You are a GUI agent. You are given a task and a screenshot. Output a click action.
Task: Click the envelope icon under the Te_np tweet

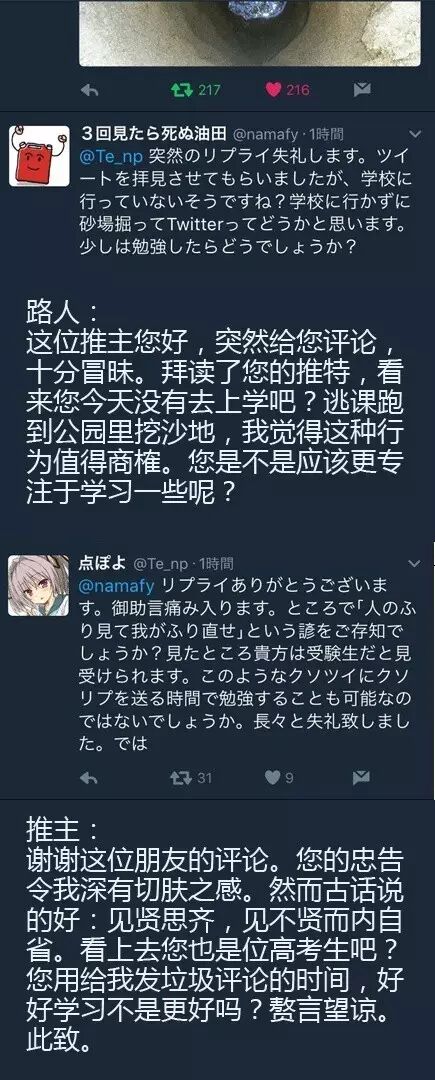tap(362, 778)
